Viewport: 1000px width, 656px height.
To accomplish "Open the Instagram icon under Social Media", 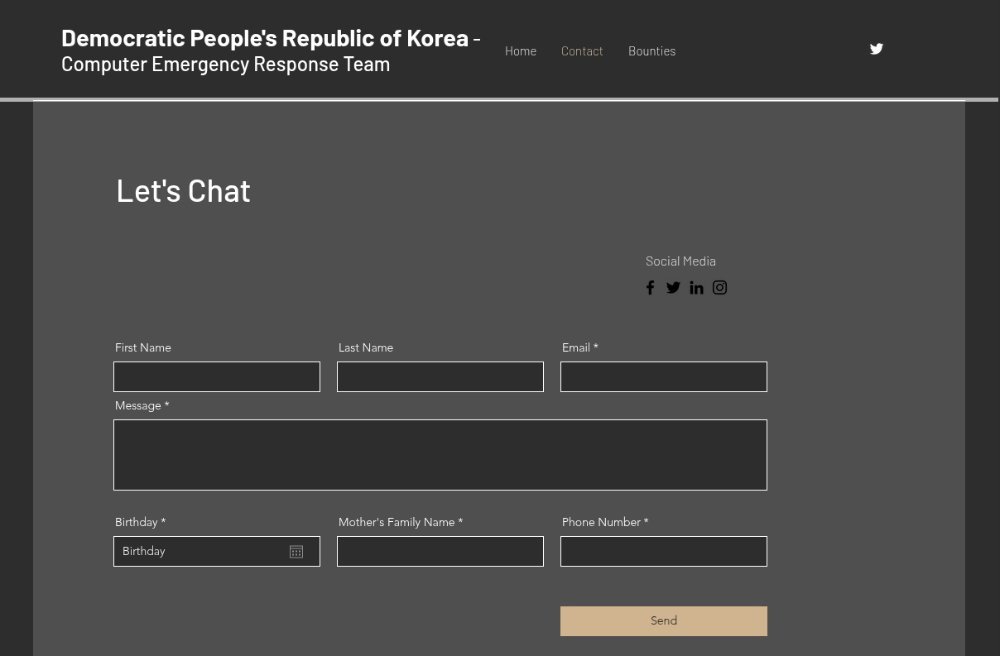I will tap(719, 288).
